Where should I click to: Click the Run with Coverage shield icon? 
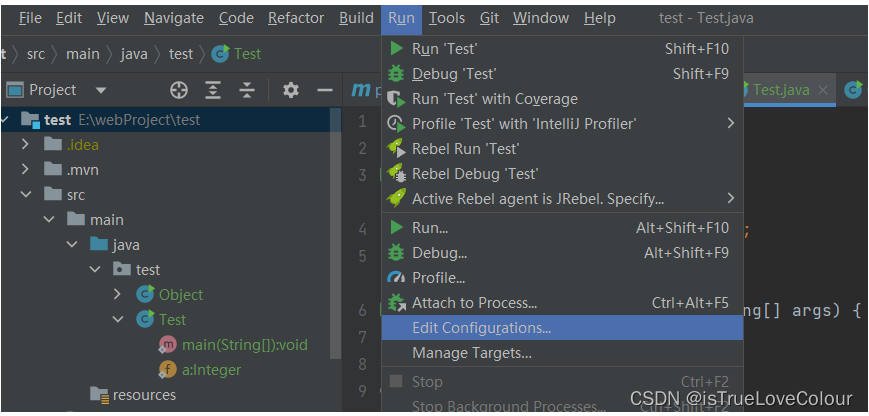396,99
